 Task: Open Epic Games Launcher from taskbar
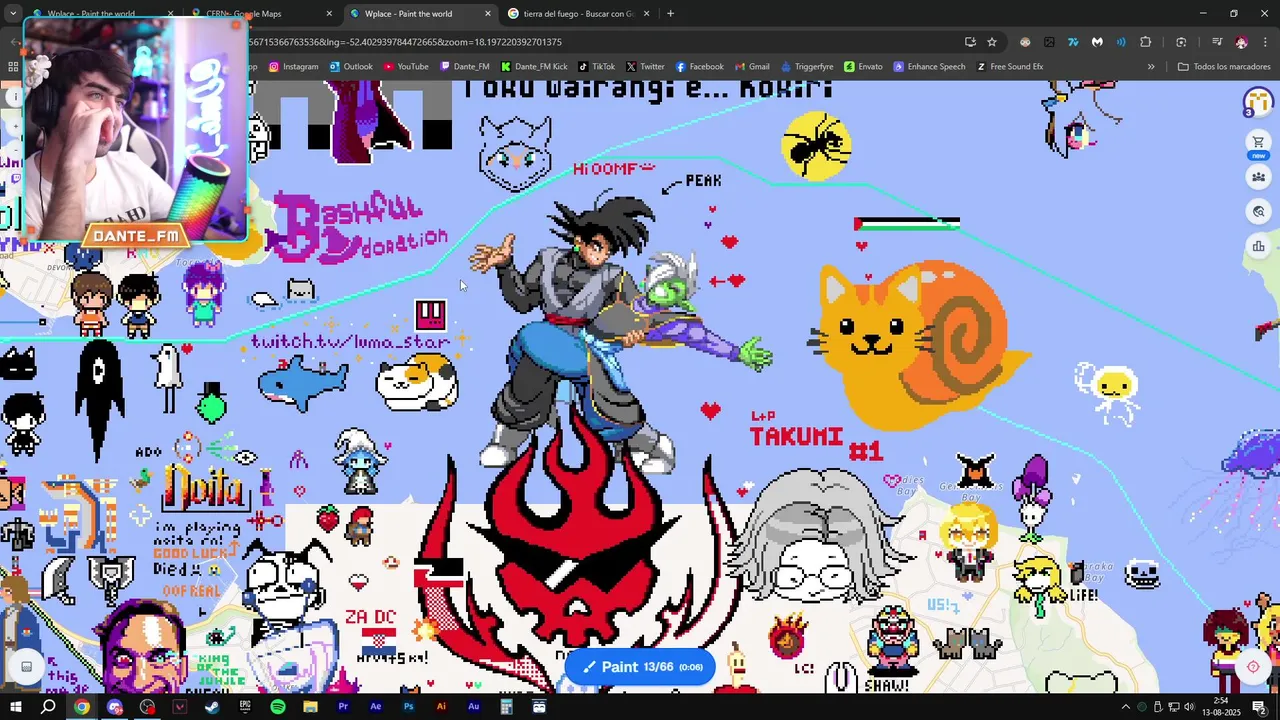(x=245, y=707)
